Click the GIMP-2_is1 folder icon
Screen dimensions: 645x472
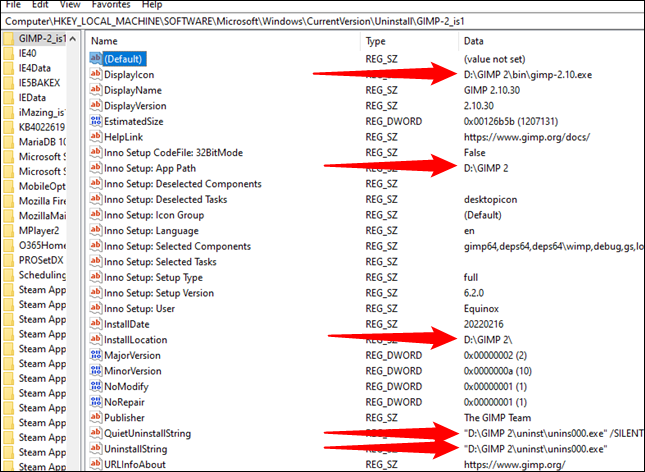point(8,39)
